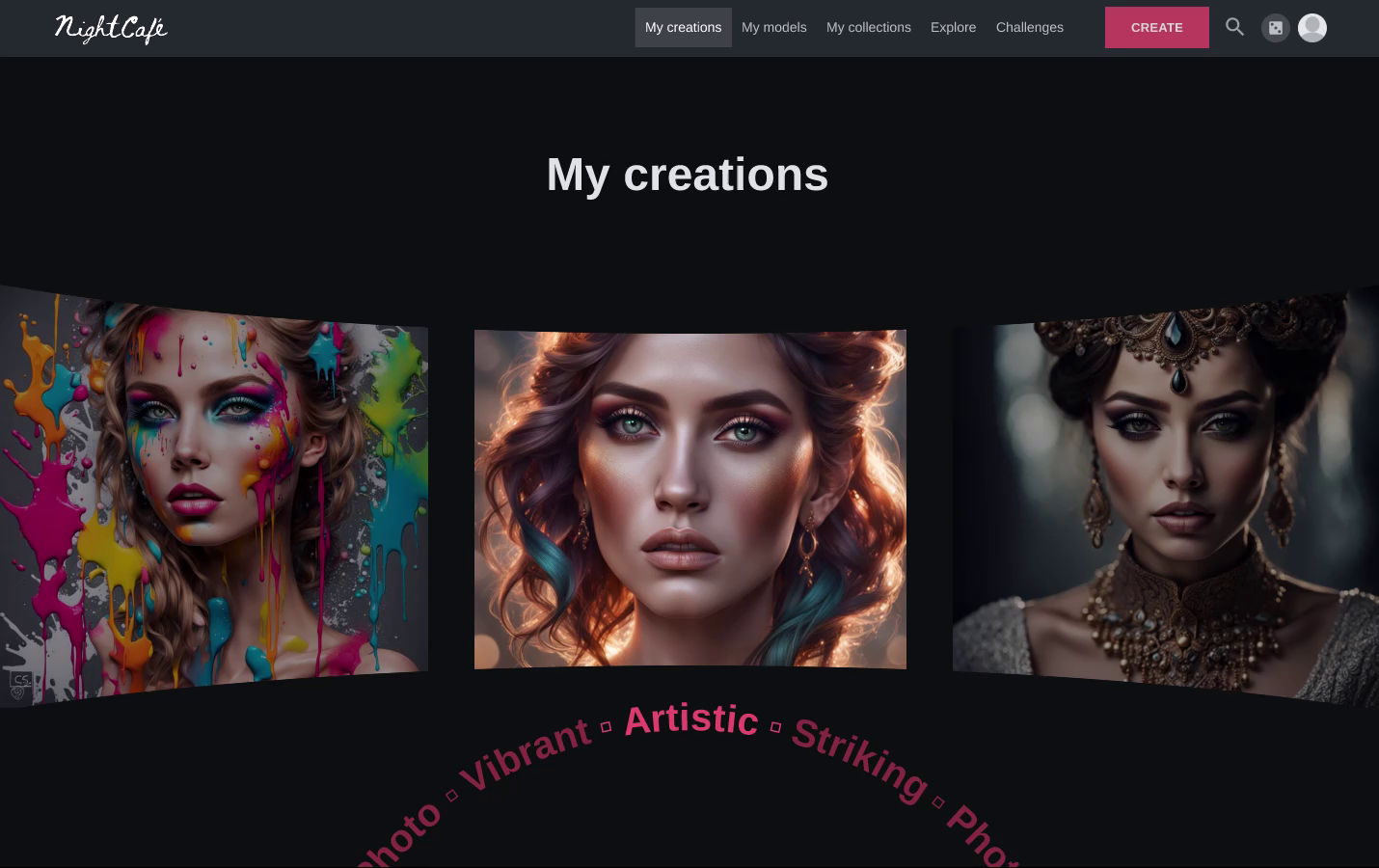Click the NightCafe logo
Screen dimensions: 1379x868
pyautogui.click(x=111, y=29)
